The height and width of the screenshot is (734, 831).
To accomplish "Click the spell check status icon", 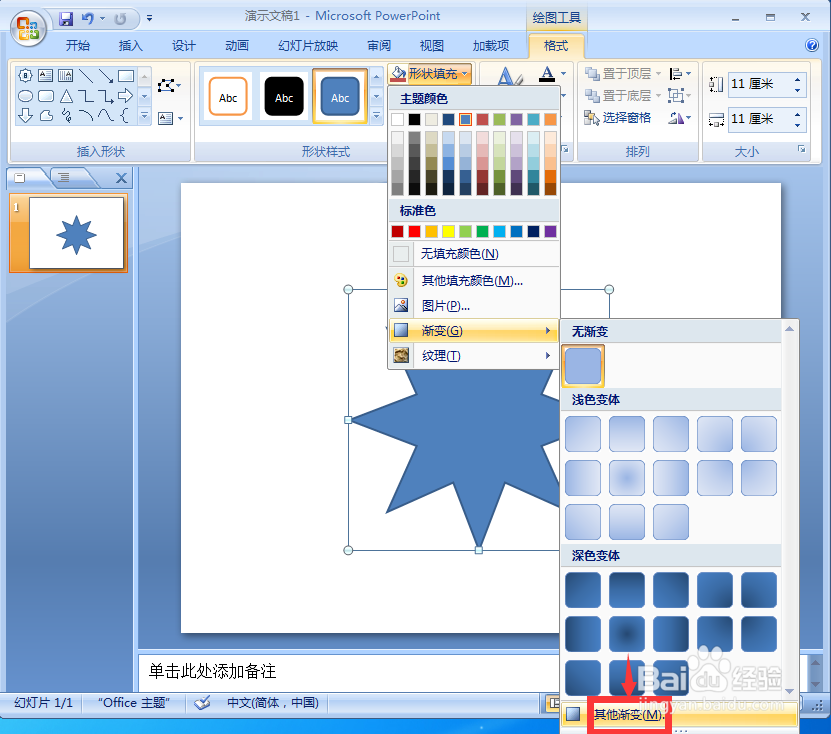I will [202, 703].
